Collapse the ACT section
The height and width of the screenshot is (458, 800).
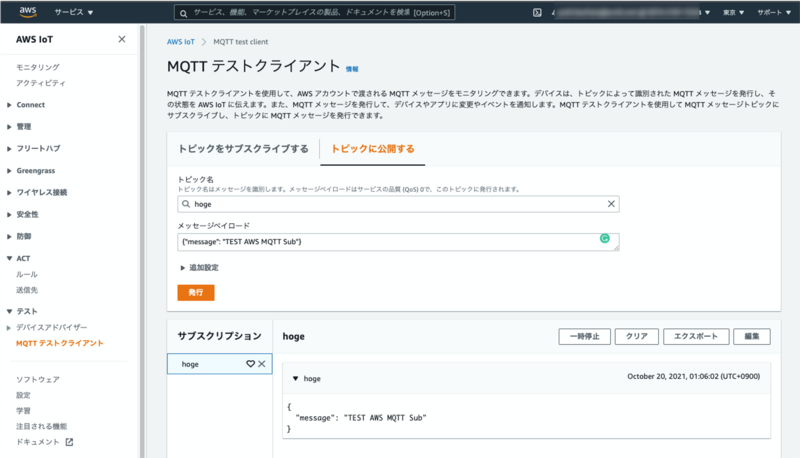[18, 258]
